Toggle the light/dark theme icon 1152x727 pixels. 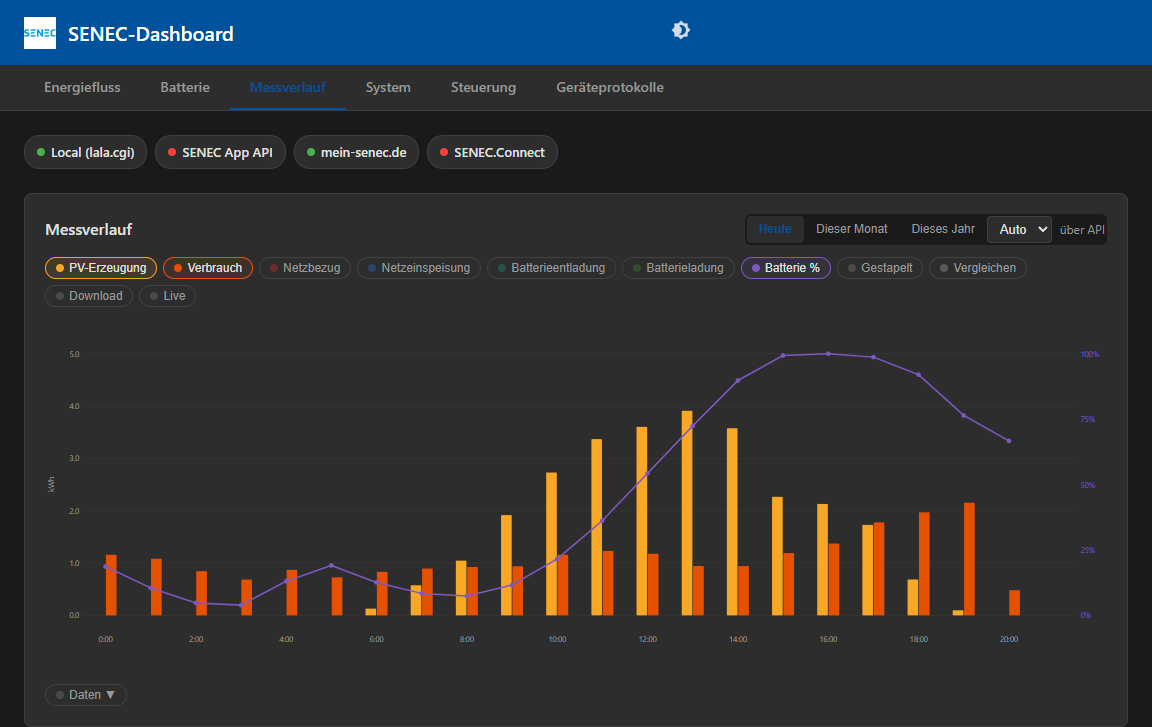pos(681,30)
